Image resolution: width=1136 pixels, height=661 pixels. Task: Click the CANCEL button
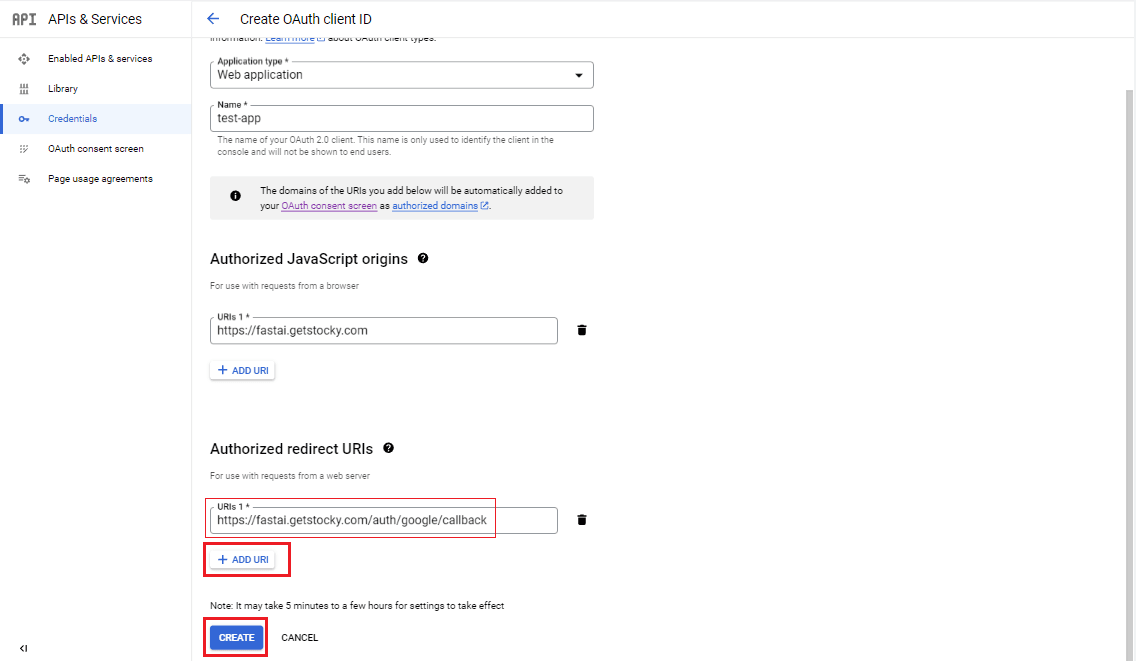tap(299, 638)
